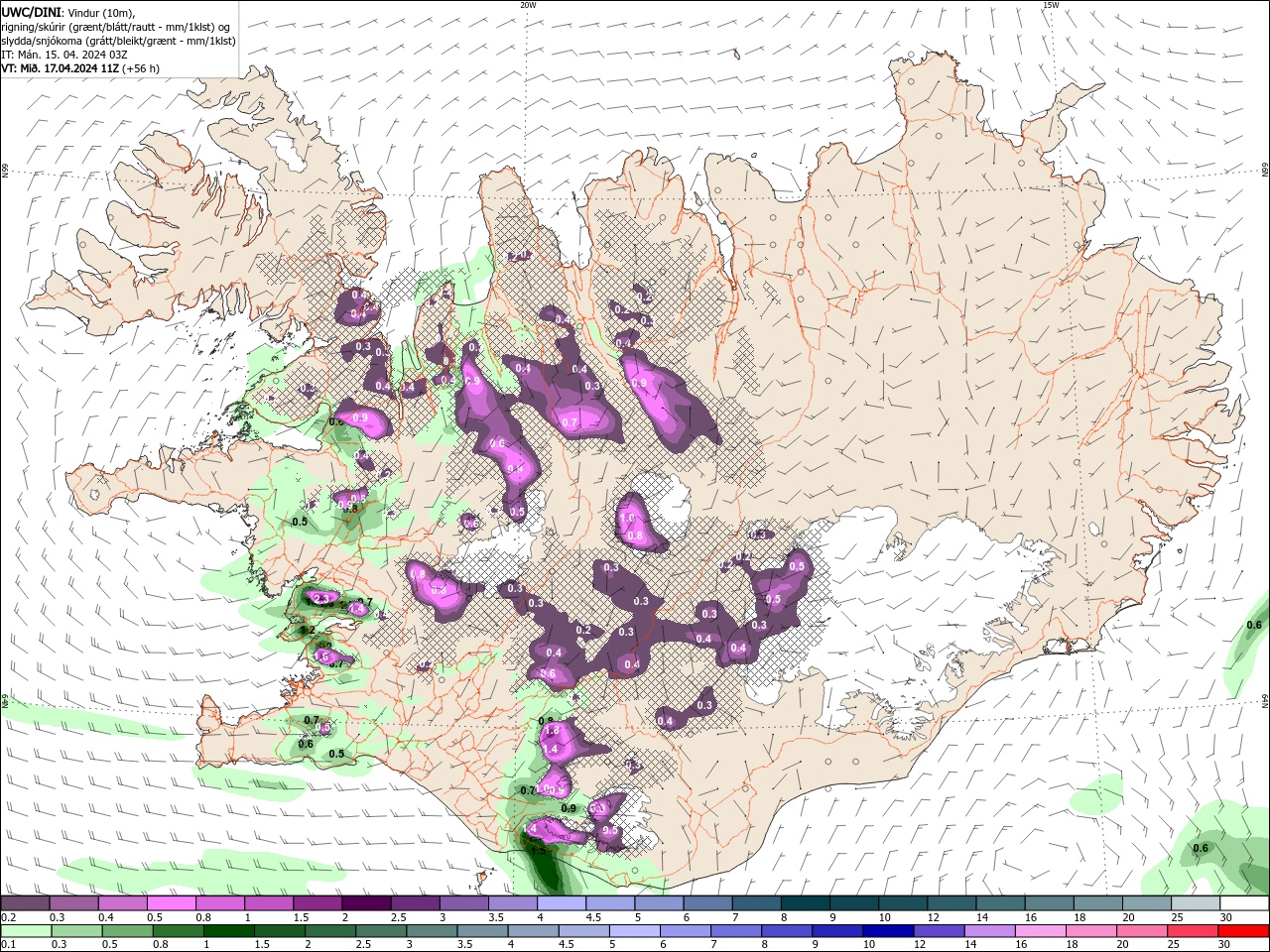Choose the light lavender 4 snow legend swatch

563,903
